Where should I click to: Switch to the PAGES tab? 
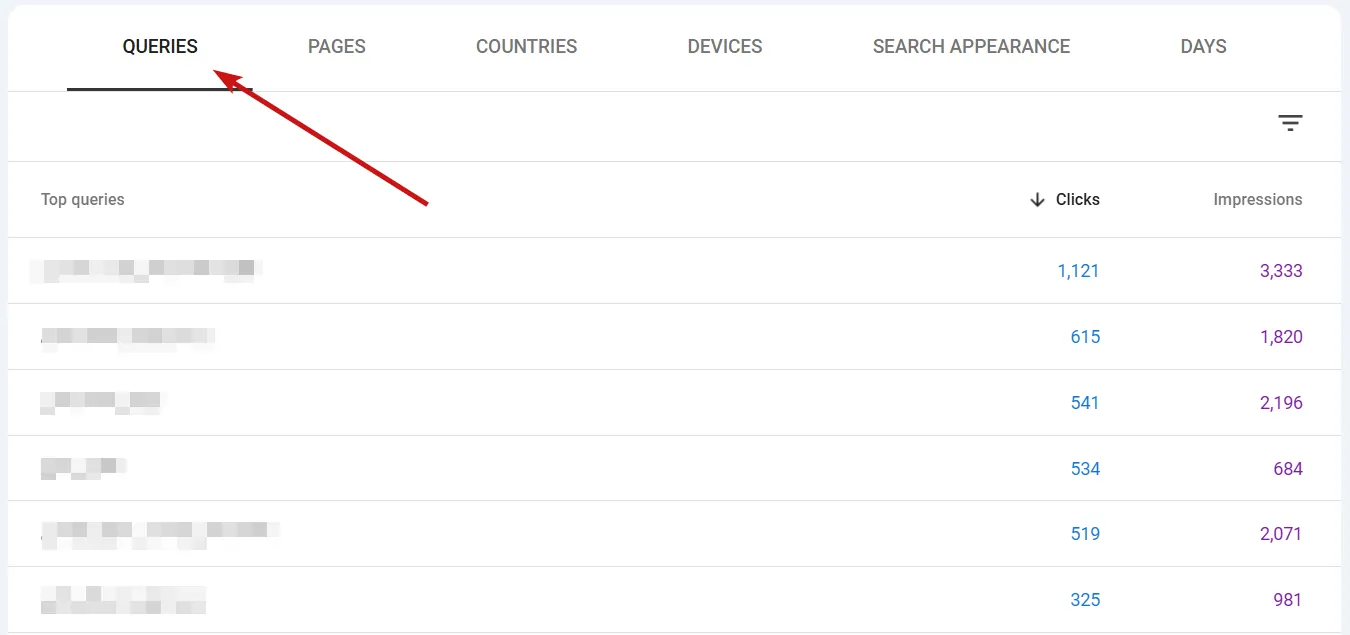click(x=336, y=46)
